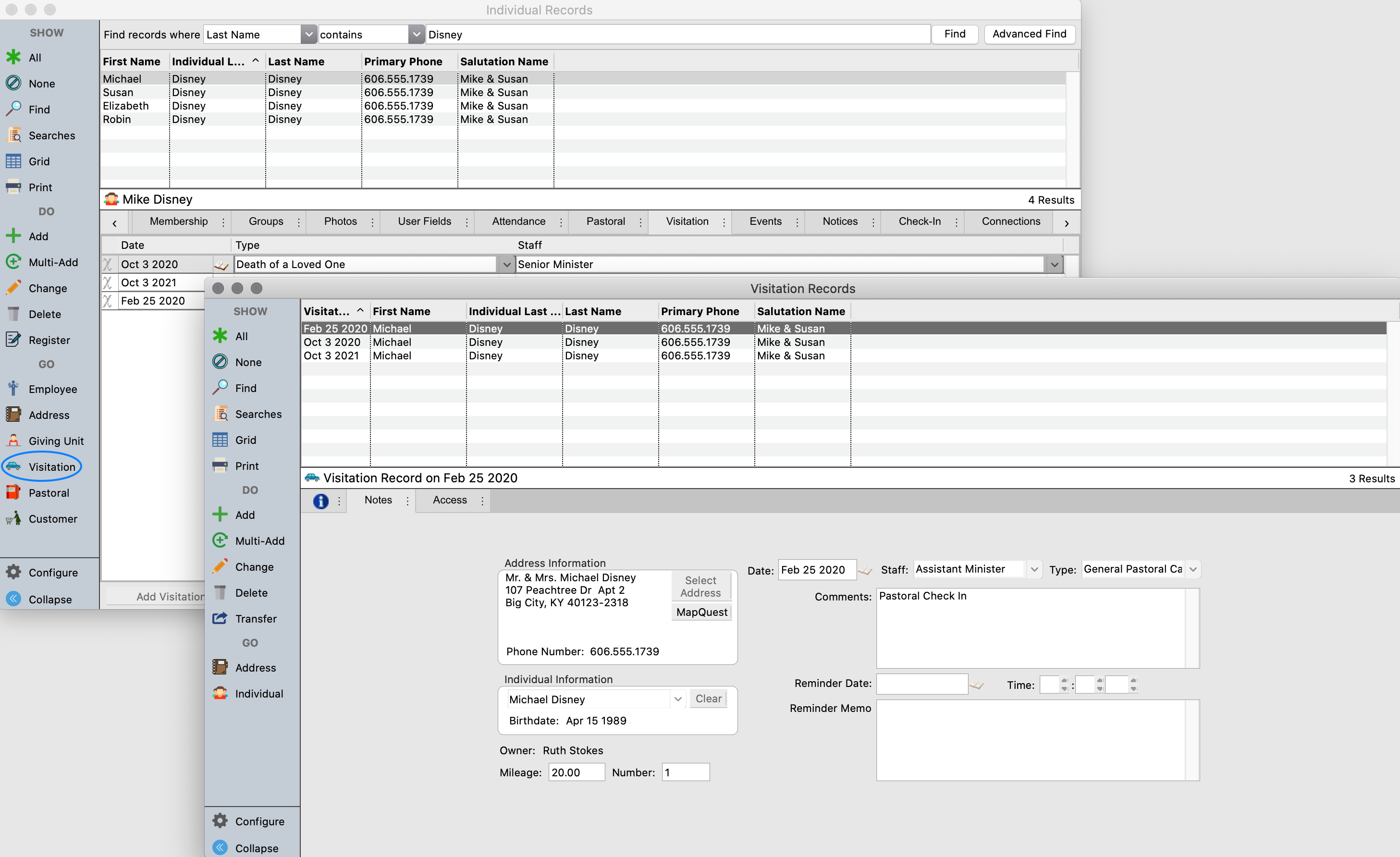Open the Type General Pastoral Care dropdown

[x=1193, y=569]
